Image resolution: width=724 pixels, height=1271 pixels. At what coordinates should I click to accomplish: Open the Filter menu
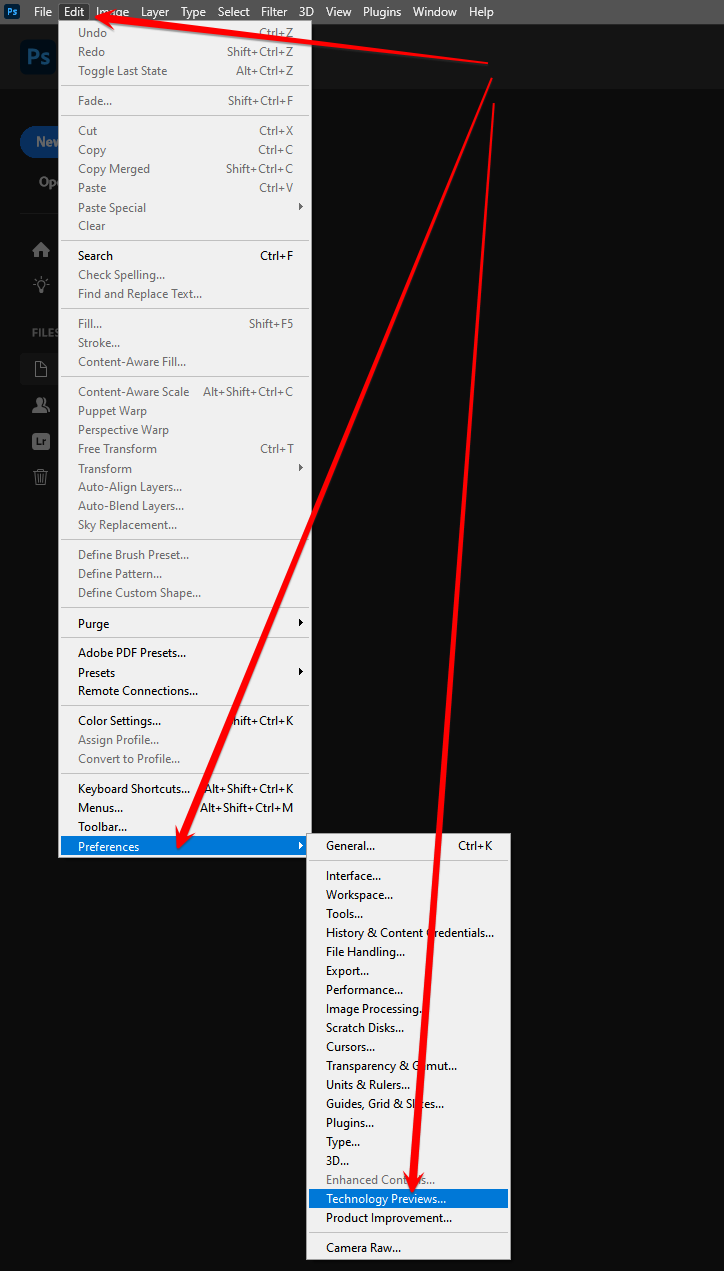274,12
